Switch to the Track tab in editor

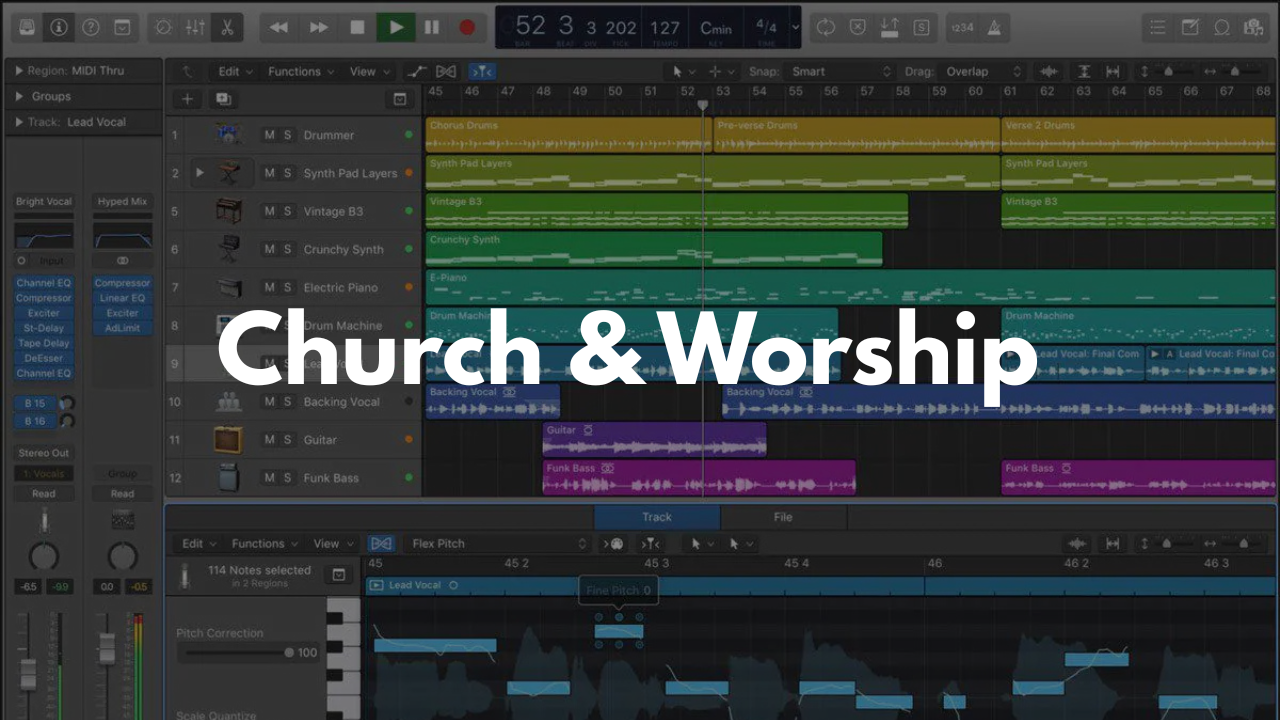pos(657,517)
